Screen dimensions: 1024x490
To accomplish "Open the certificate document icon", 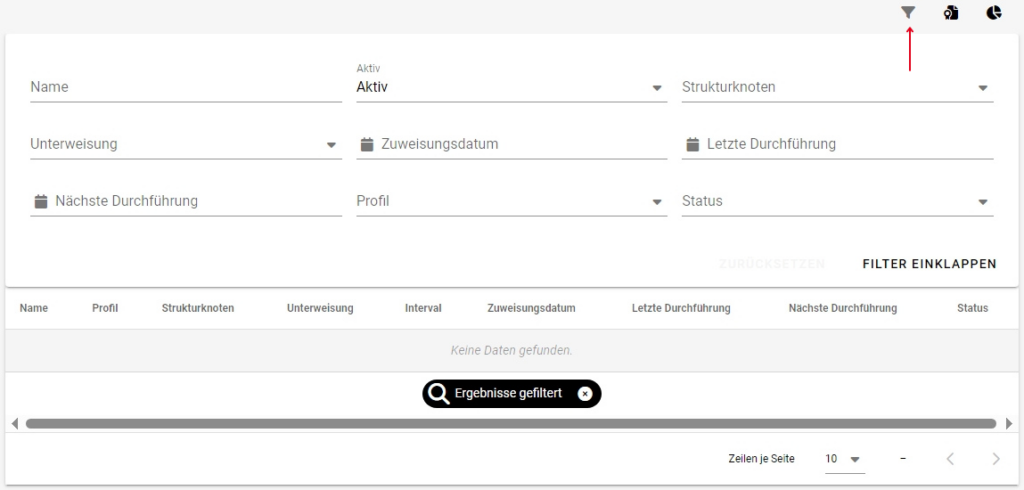I will pyautogui.click(x=951, y=13).
